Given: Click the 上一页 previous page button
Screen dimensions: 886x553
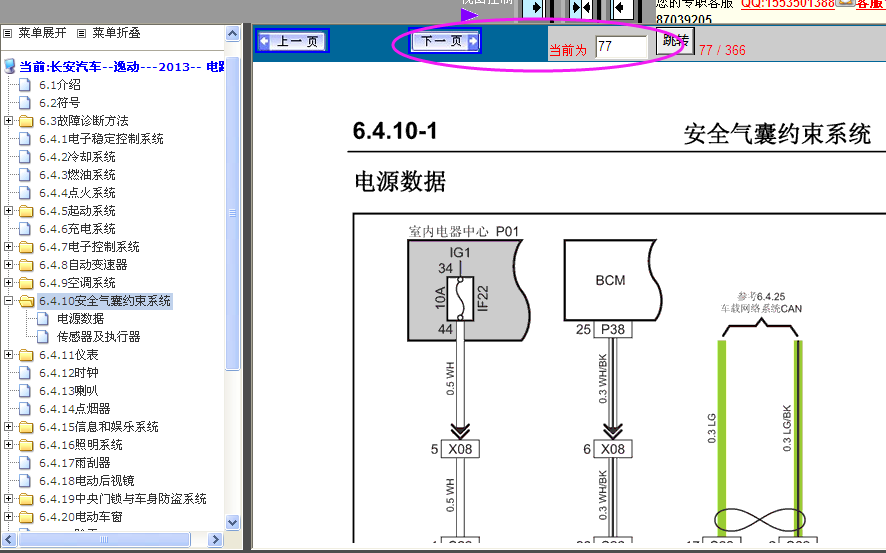Looking at the screenshot, I should (x=293, y=41).
